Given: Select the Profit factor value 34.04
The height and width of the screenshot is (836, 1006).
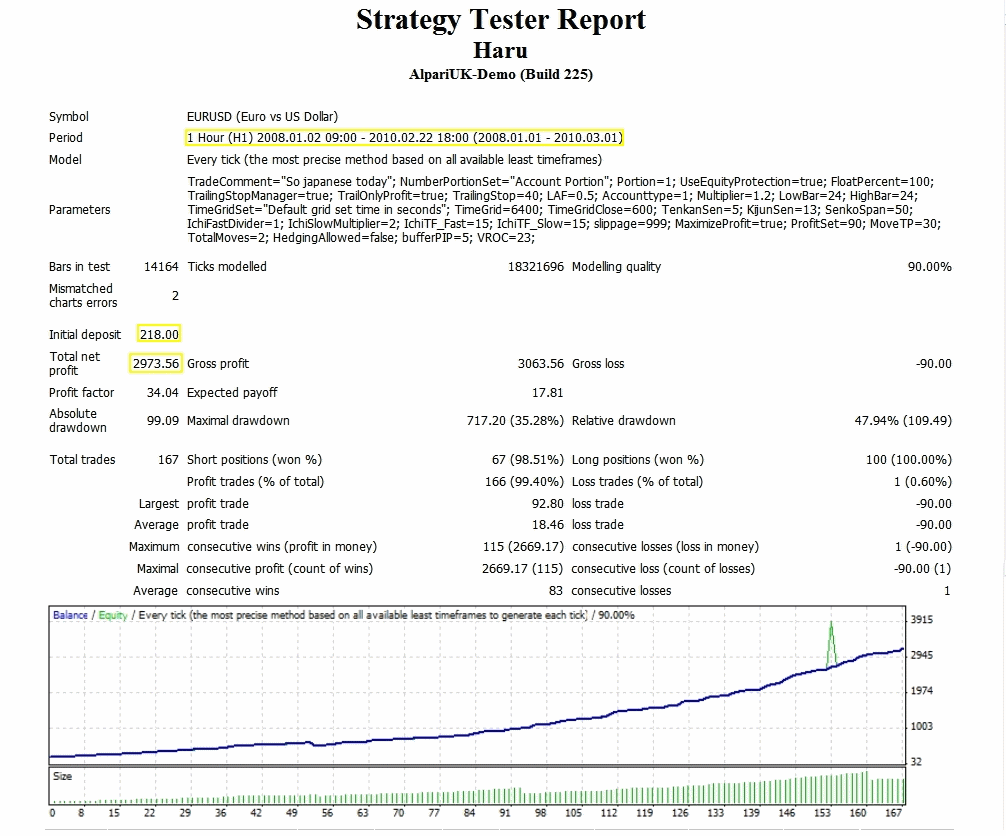Looking at the screenshot, I should [162, 393].
